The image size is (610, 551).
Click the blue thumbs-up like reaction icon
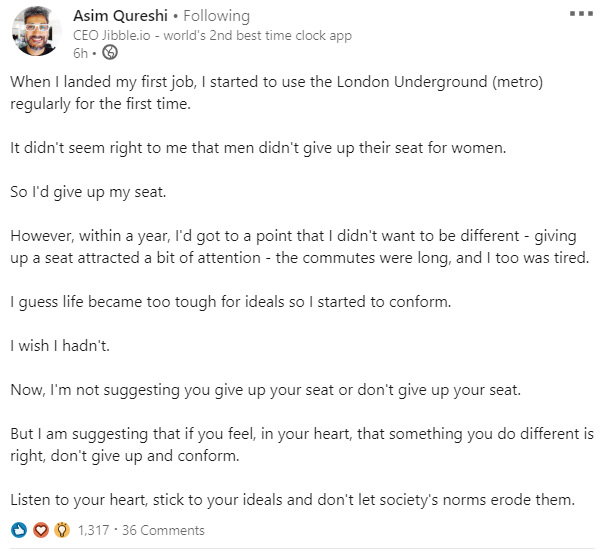tap(19, 530)
